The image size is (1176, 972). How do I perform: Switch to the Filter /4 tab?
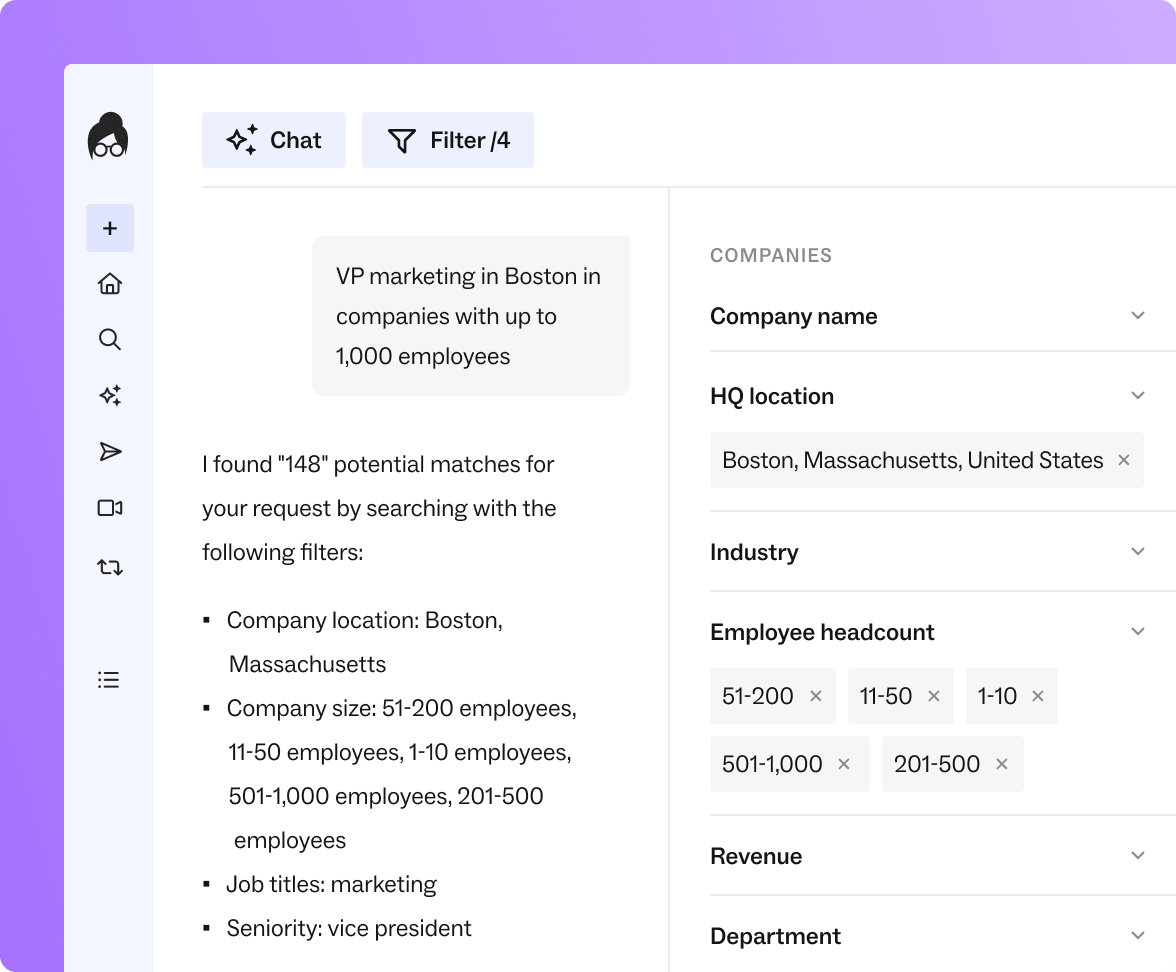point(448,140)
